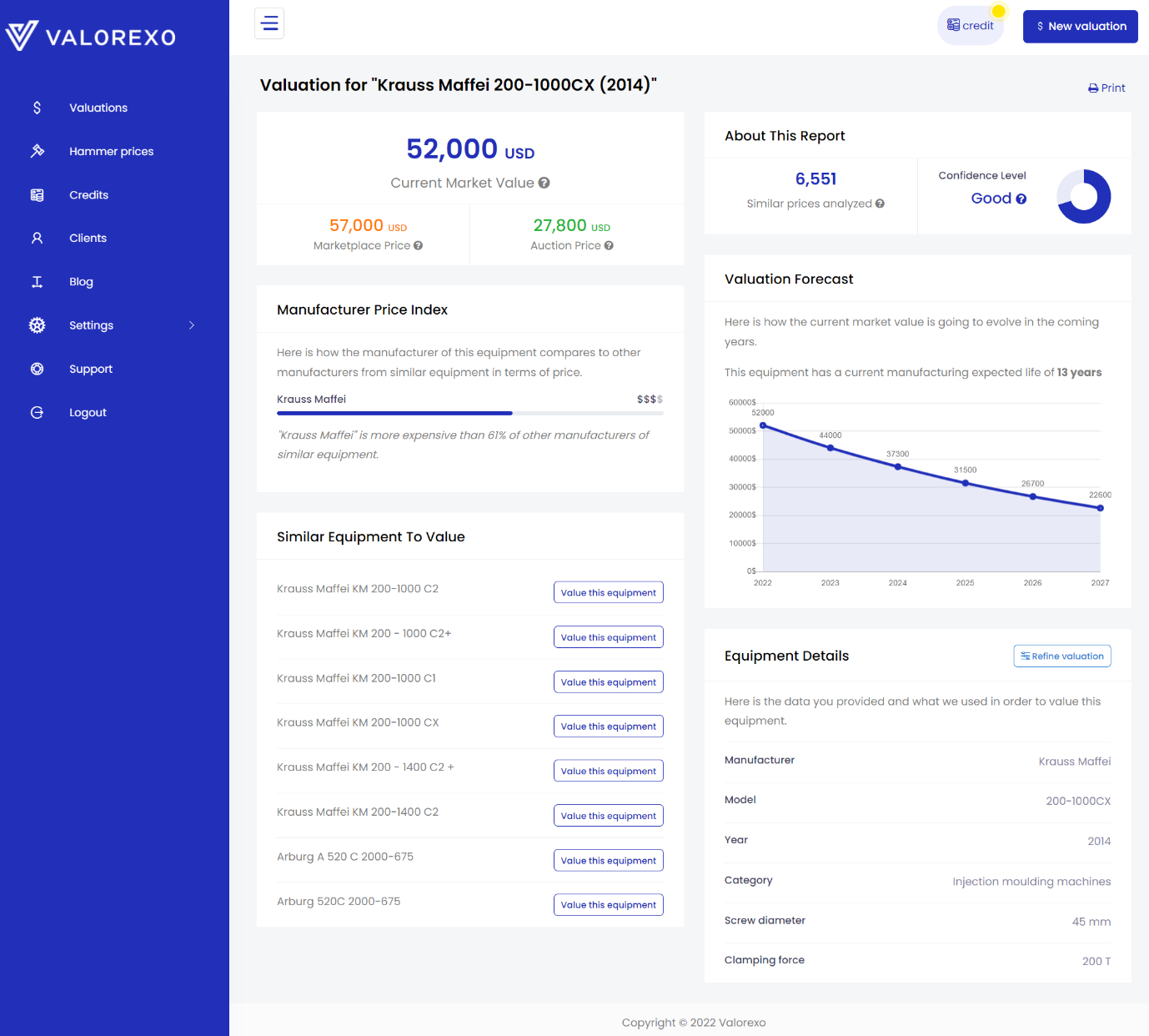Screen dimensions: 1149x1036
Task: Click the 2026 data point at 26700
Action: [x=1033, y=496]
